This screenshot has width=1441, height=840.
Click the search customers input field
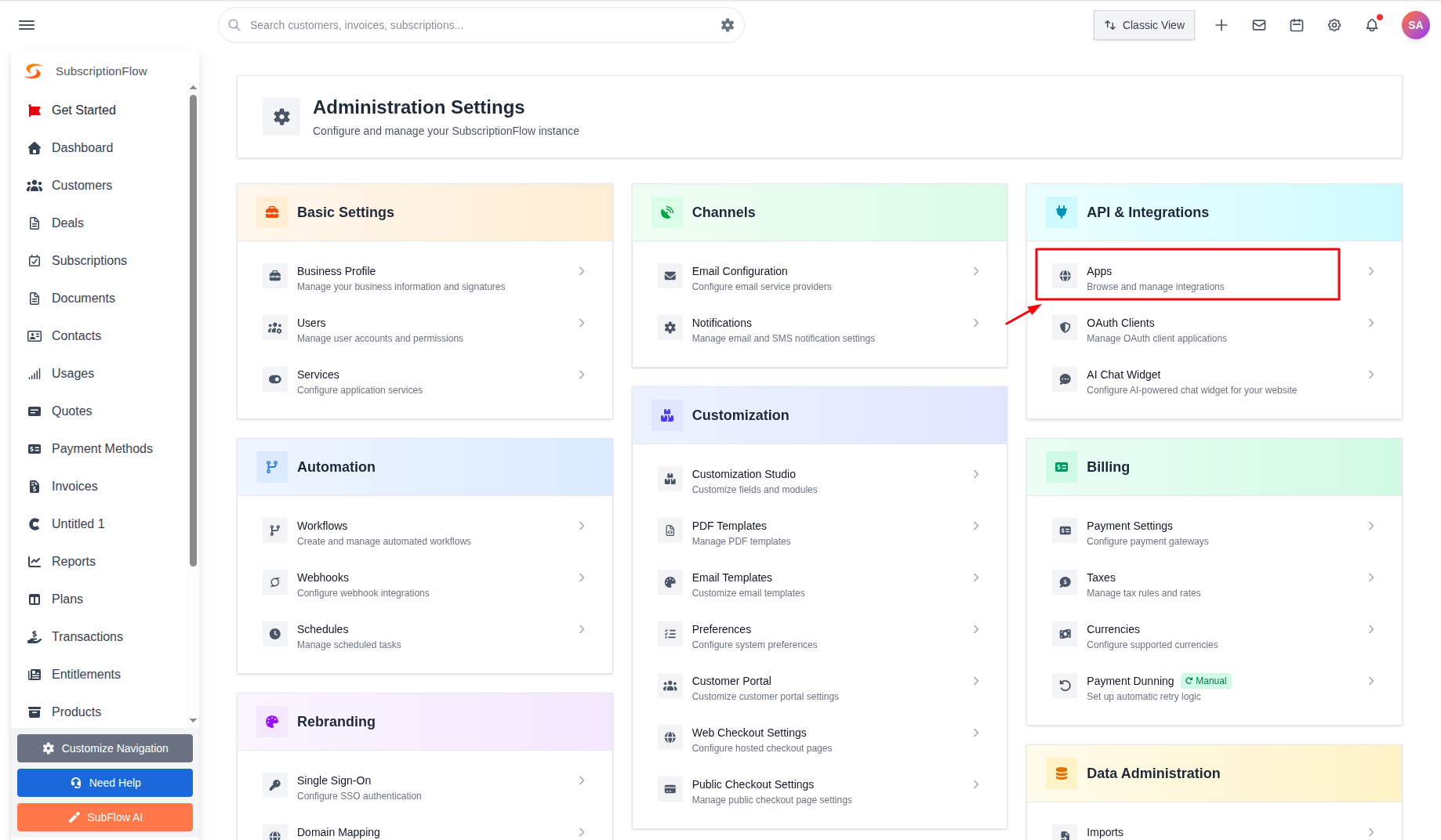coord(481,25)
